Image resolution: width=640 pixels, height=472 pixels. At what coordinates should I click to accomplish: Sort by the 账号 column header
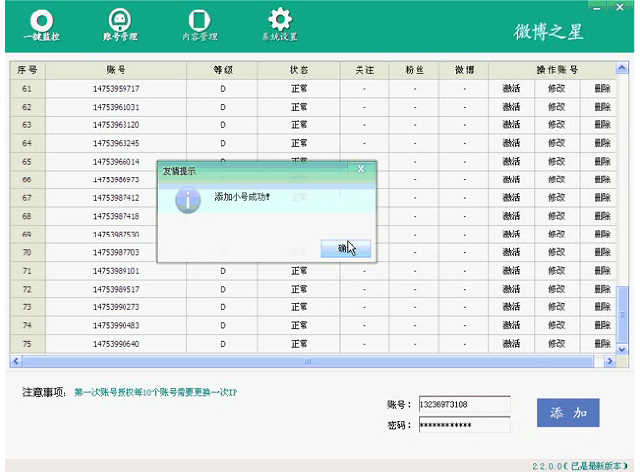pyautogui.click(x=116, y=70)
